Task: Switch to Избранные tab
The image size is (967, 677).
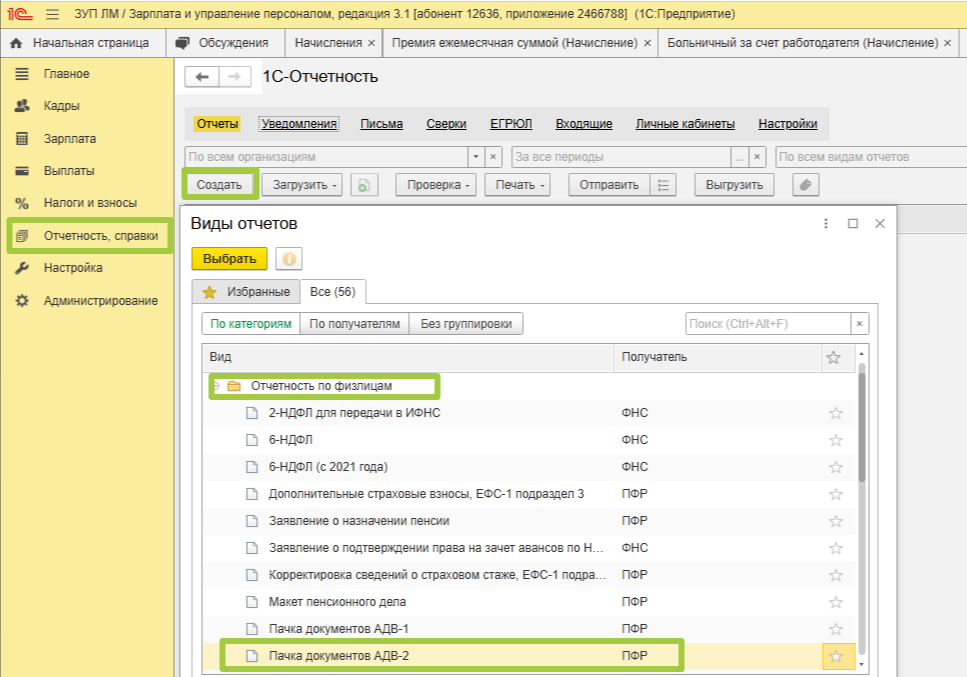Action: (247, 292)
